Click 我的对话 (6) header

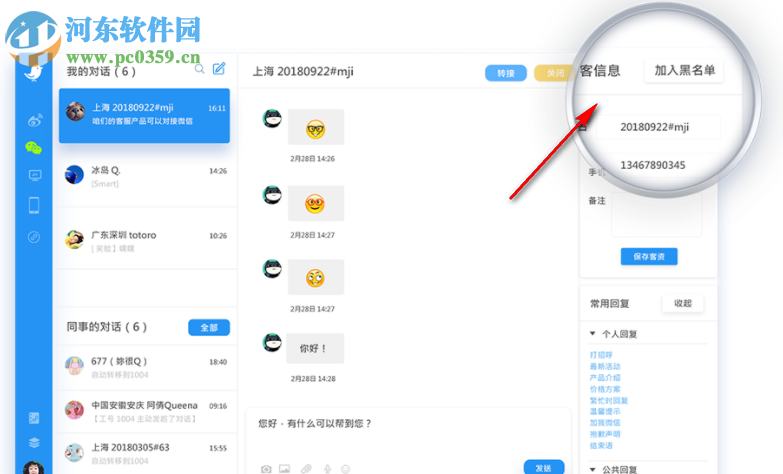point(101,71)
